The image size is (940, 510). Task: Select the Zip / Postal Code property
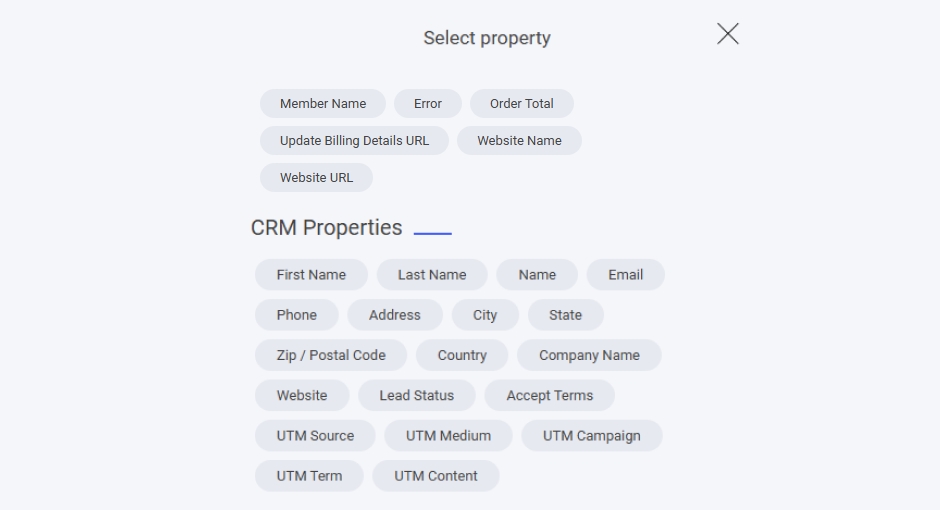331,355
